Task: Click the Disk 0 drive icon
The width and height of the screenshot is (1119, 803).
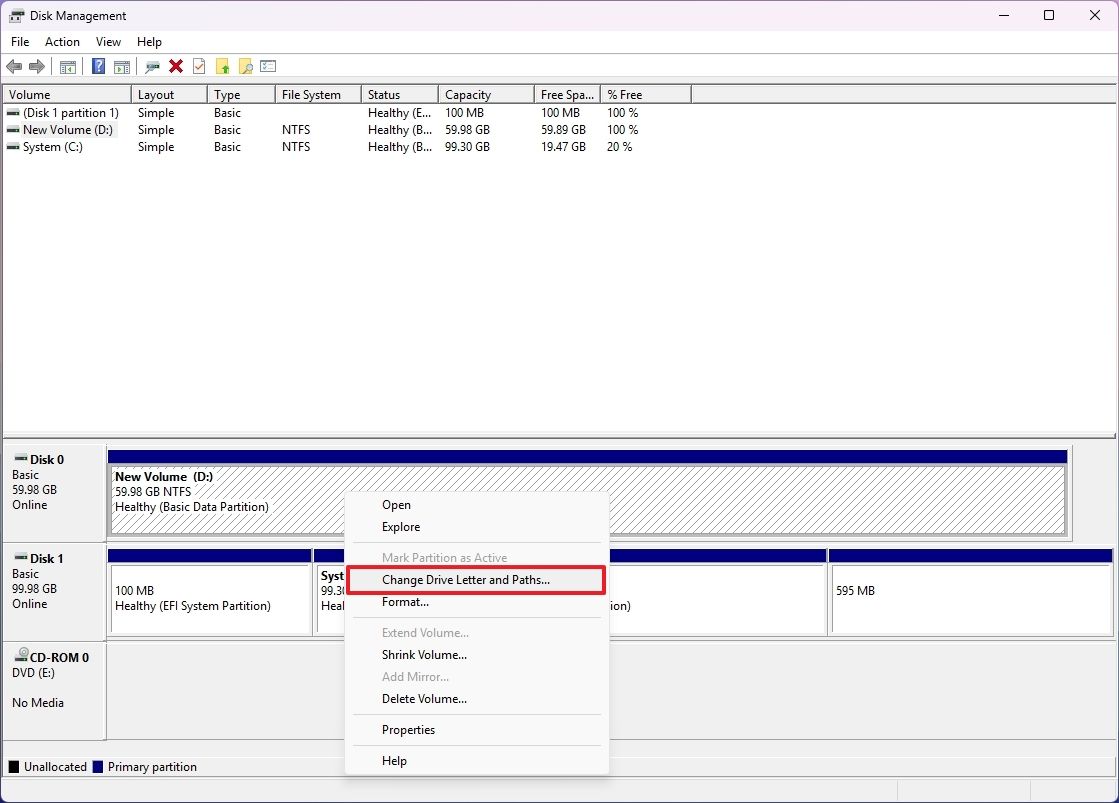Action: [22, 459]
